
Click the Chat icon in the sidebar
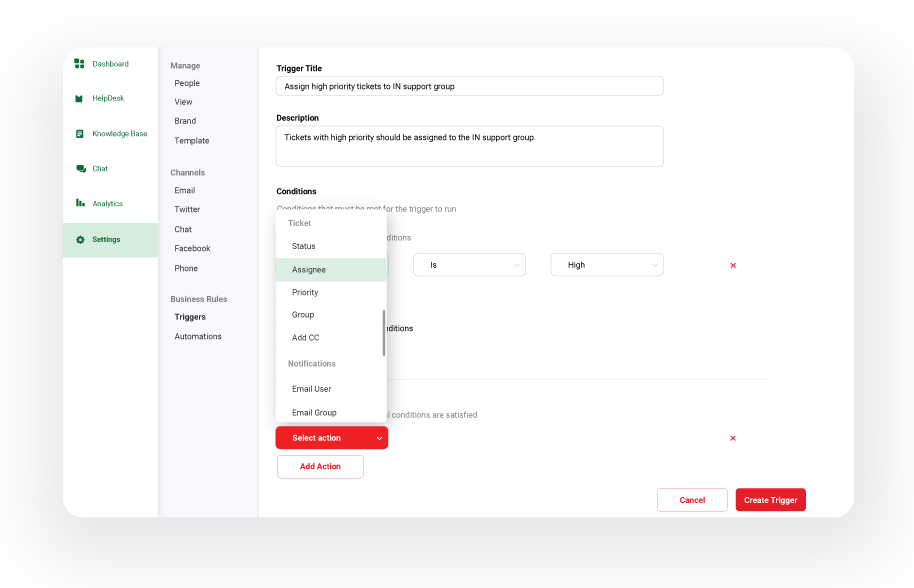point(79,168)
